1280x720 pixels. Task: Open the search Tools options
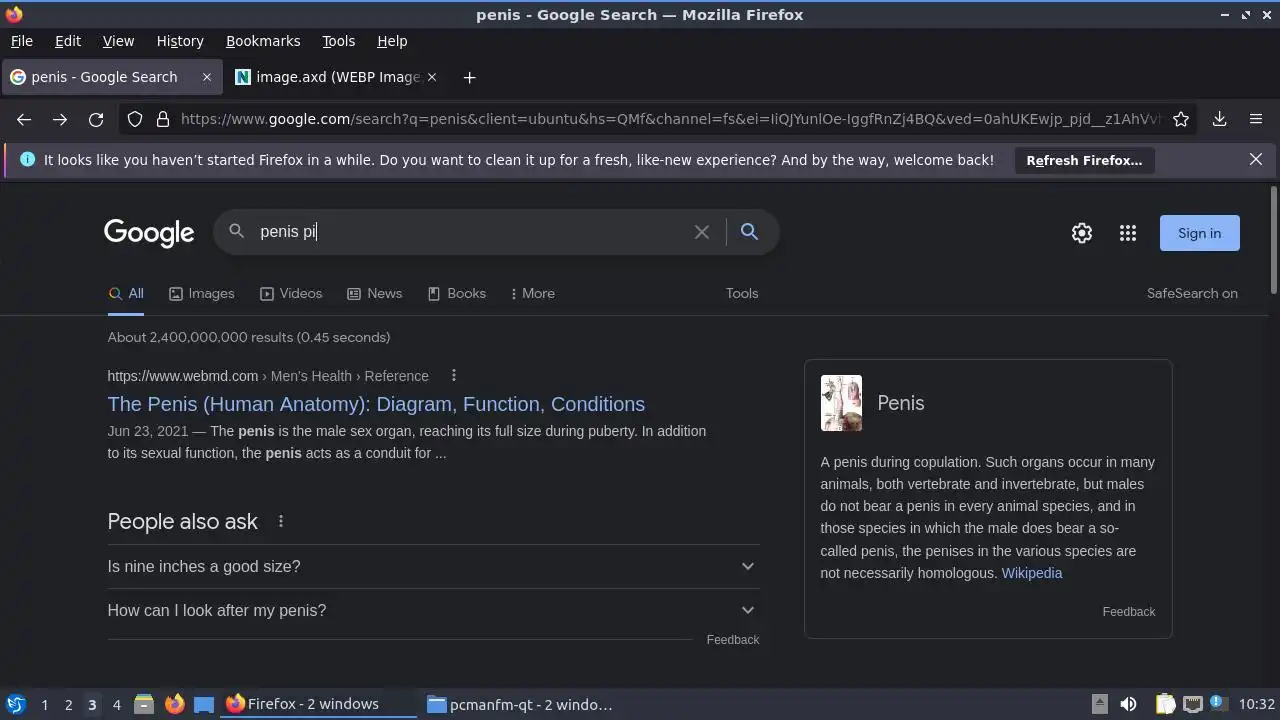(742, 293)
